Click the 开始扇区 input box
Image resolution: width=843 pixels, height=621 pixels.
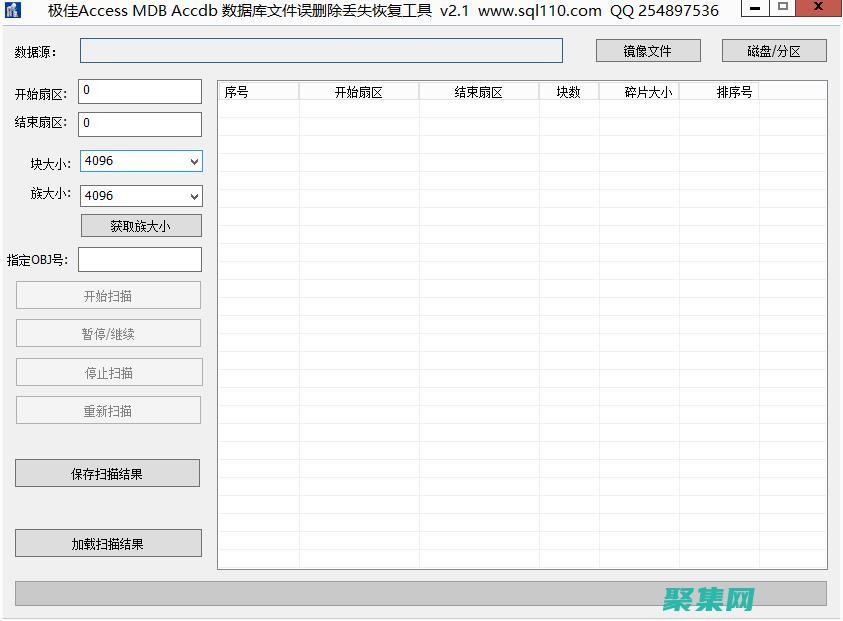click(x=140, y=90)
